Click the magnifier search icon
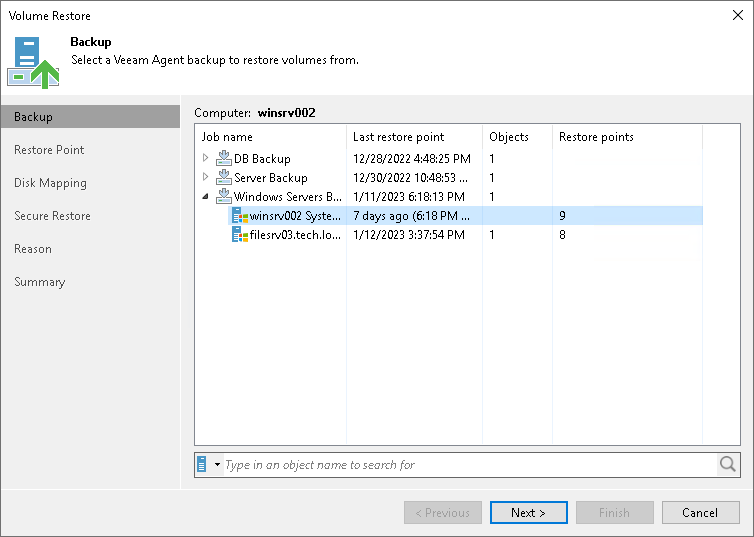 [x=728, y=464]
